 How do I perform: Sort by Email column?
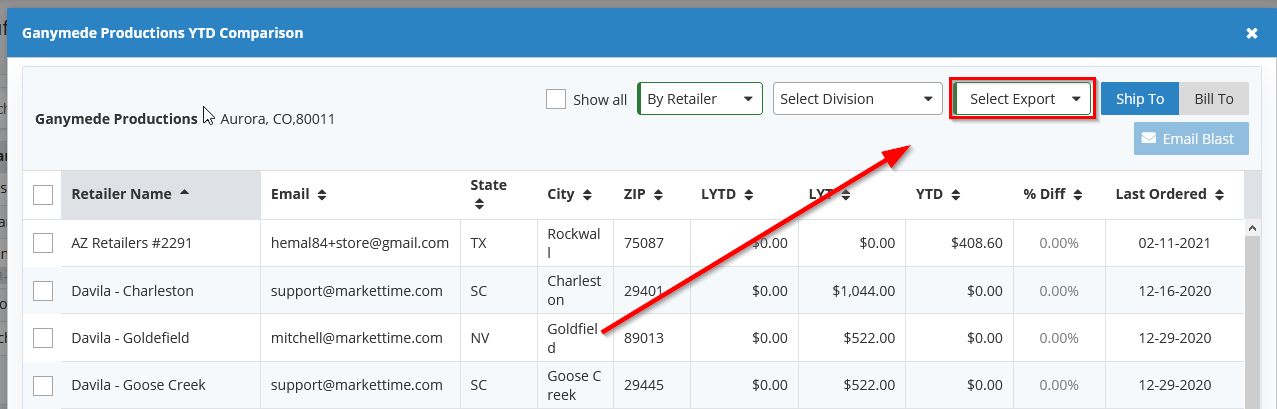(x=360, y=194)
